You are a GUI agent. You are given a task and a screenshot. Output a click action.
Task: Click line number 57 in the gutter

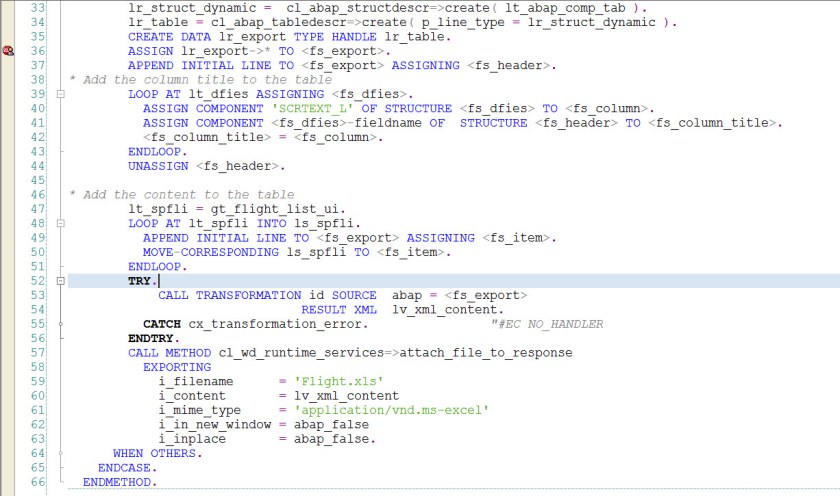(x=38, y=353)
